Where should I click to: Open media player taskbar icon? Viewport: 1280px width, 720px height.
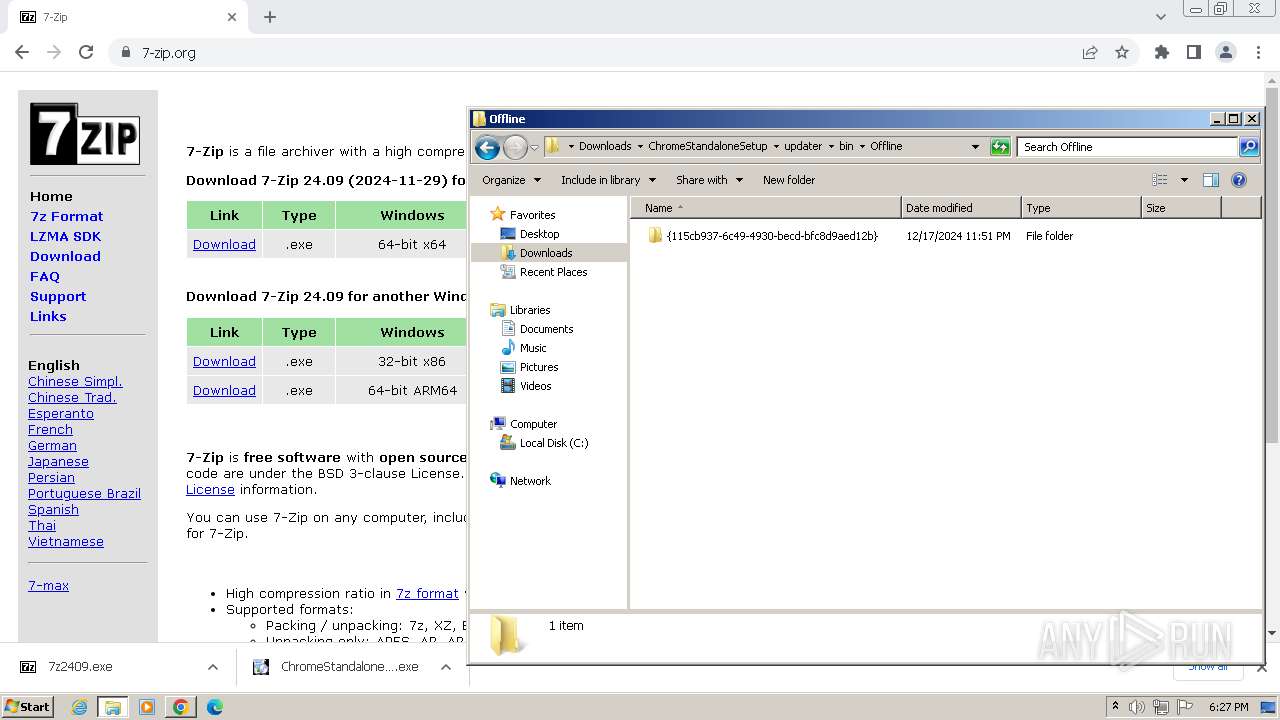(147, 707)
